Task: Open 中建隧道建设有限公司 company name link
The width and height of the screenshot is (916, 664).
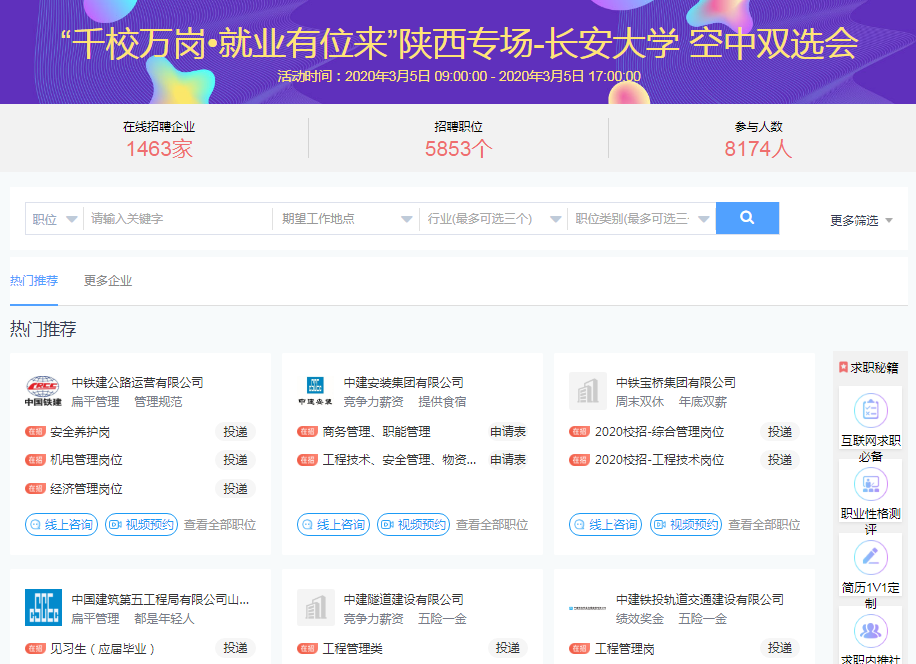Action: (404, 599)
